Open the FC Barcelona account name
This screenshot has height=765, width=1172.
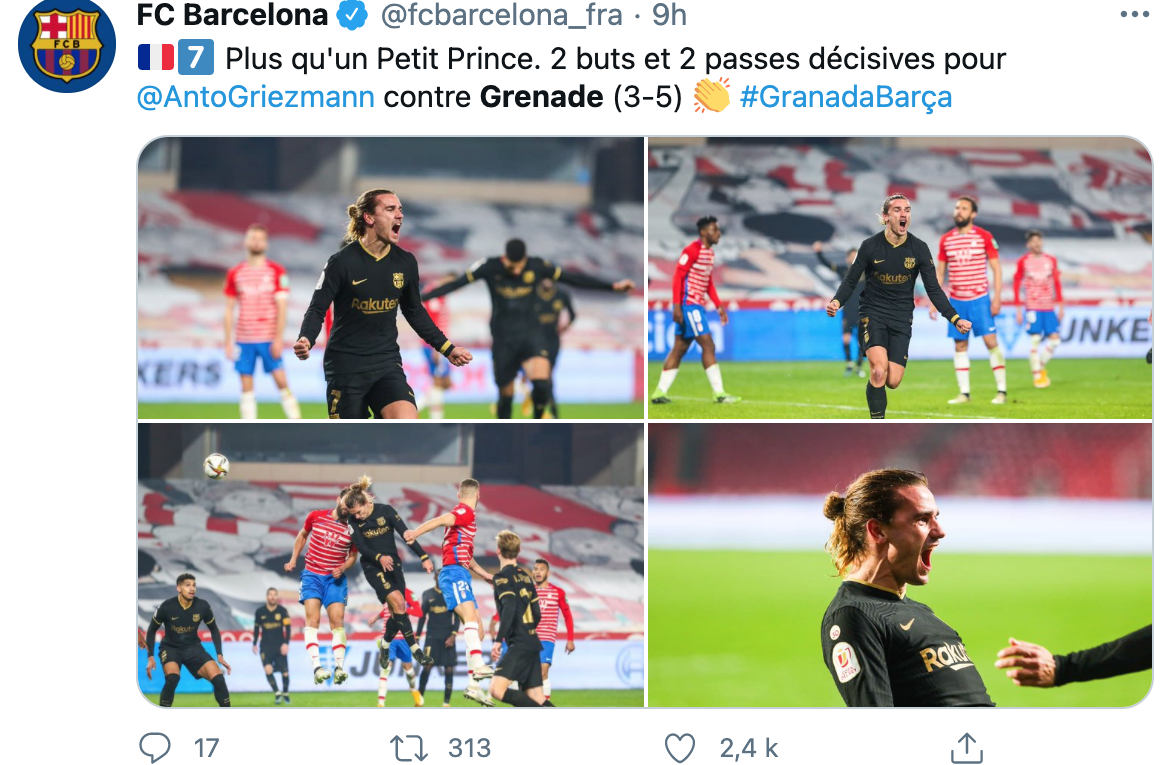click(x=232, y=15)
